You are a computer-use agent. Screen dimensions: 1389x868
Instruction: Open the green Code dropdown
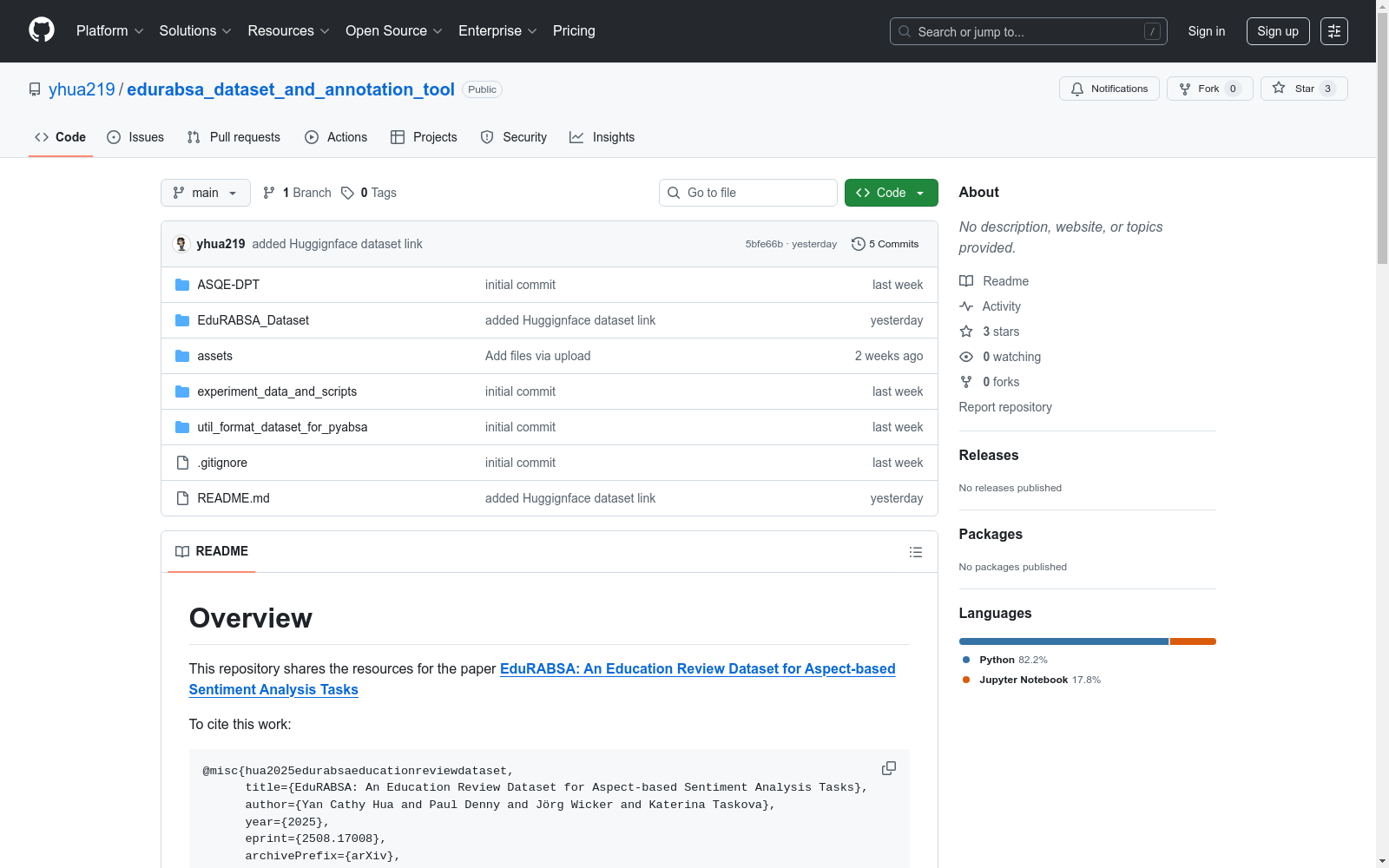tap(891, 193)
